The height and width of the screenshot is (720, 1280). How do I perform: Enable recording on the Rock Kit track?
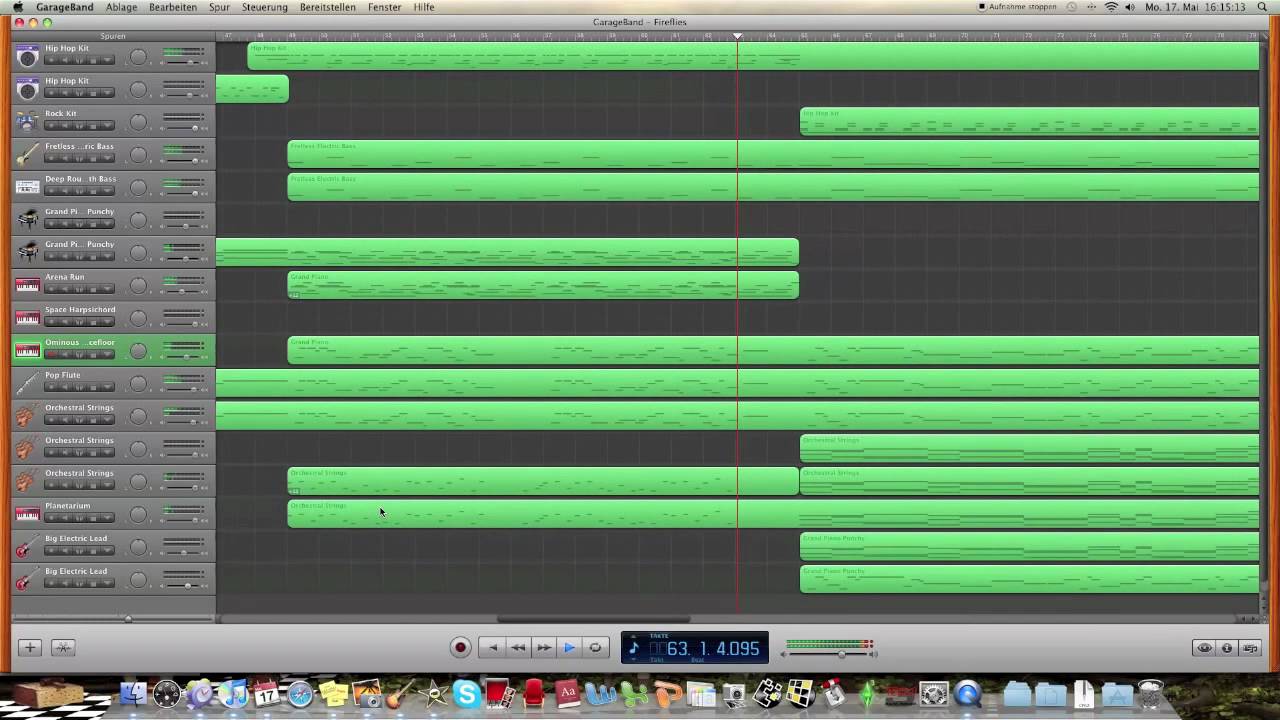click(x=51, y=125)
